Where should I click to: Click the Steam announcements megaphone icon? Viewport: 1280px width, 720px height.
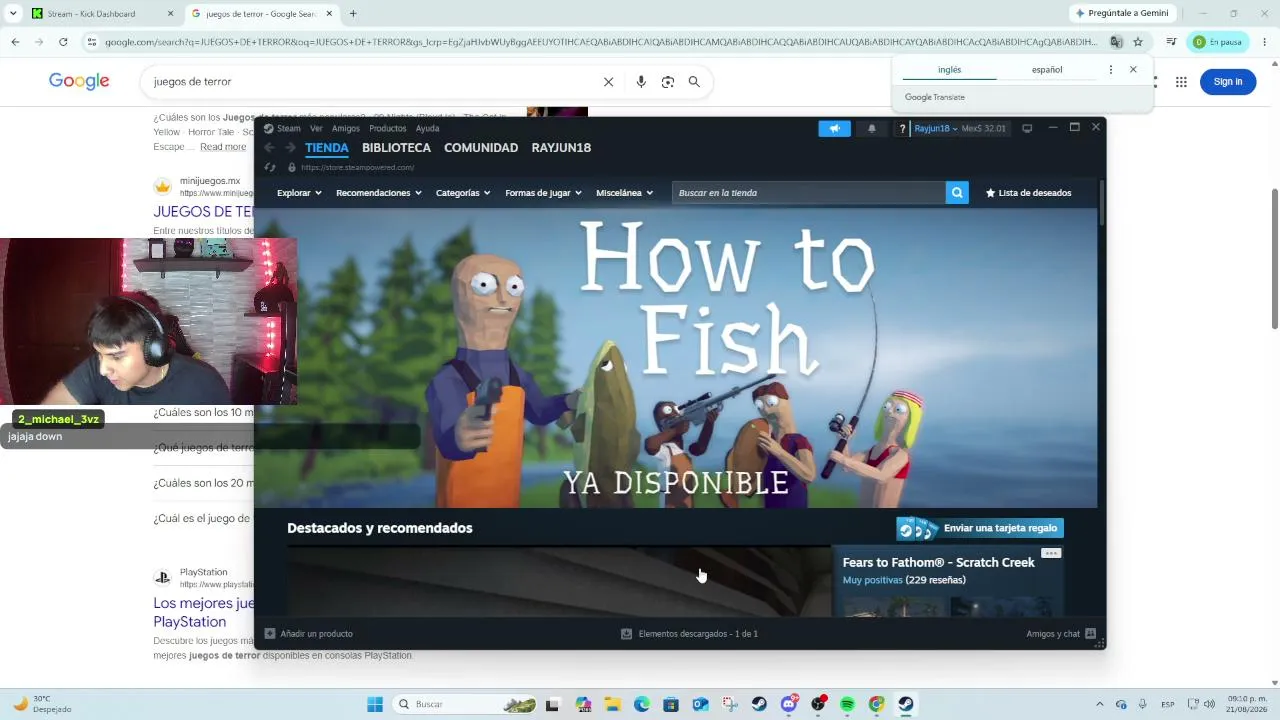[x=834, y=128]
